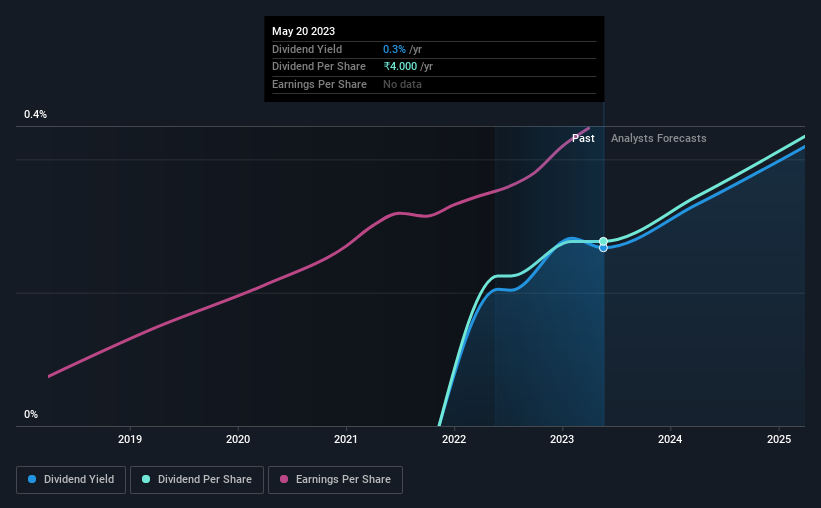This screenshot has height=508, width=821.
Task: Click the Analysts Forecasts label
Action: 659,138
